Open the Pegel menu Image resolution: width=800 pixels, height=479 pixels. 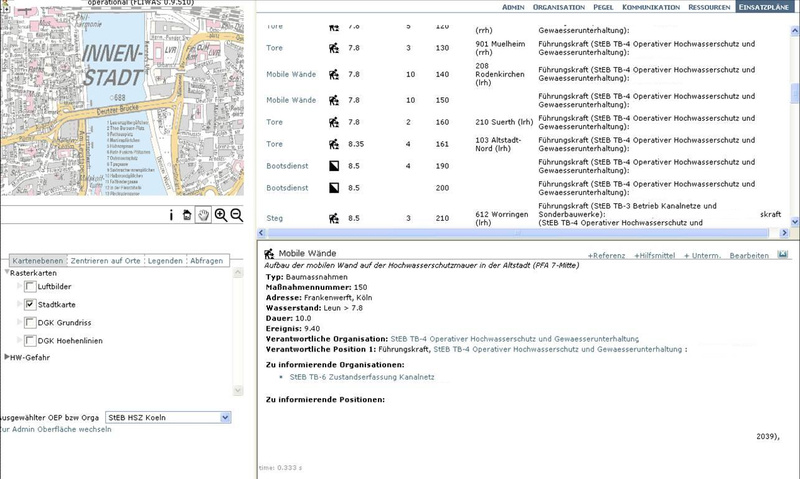pos(603,7)
